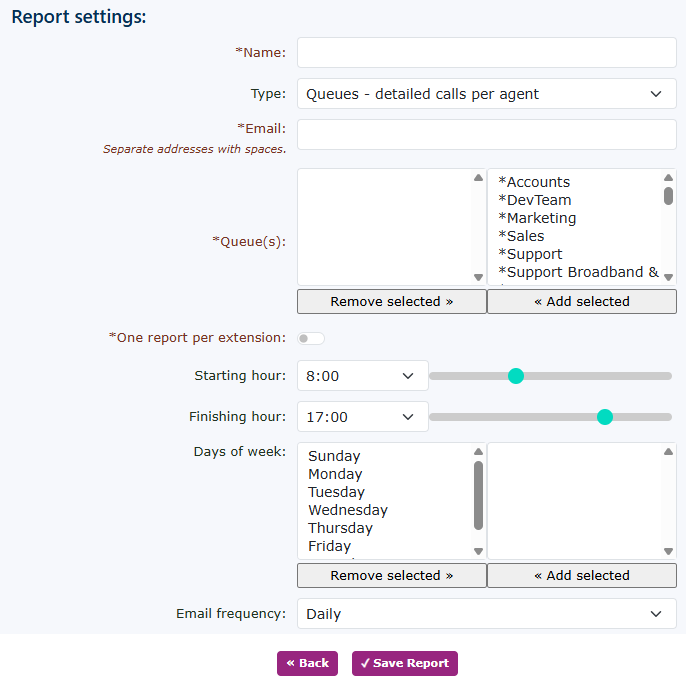
Task: Select Monday in Days of week
Action: pos(335,474)
